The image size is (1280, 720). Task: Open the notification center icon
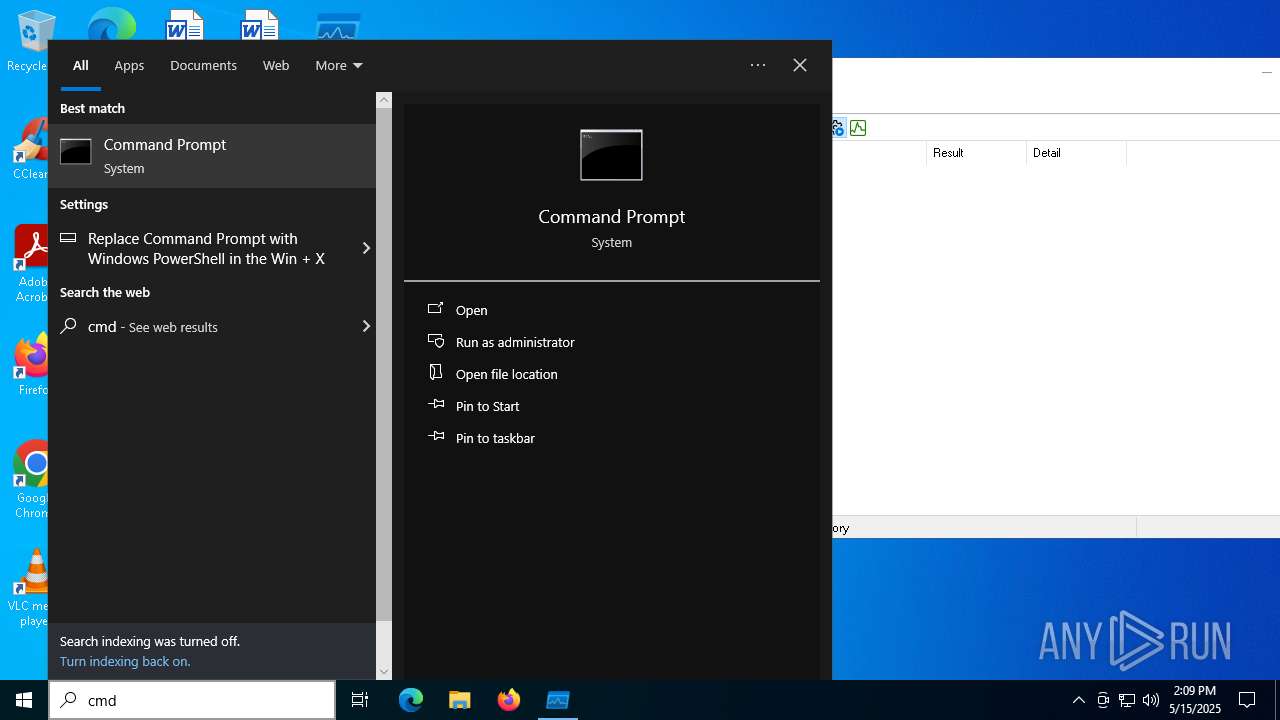(1247, 700)
